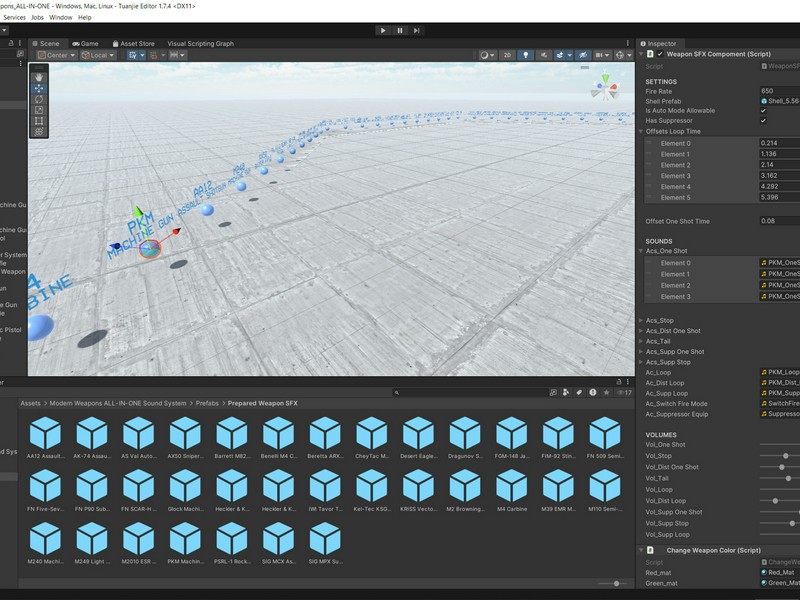Open the Local handle rotation dropdown
This screenshot has width=800, height=600.
98,55
